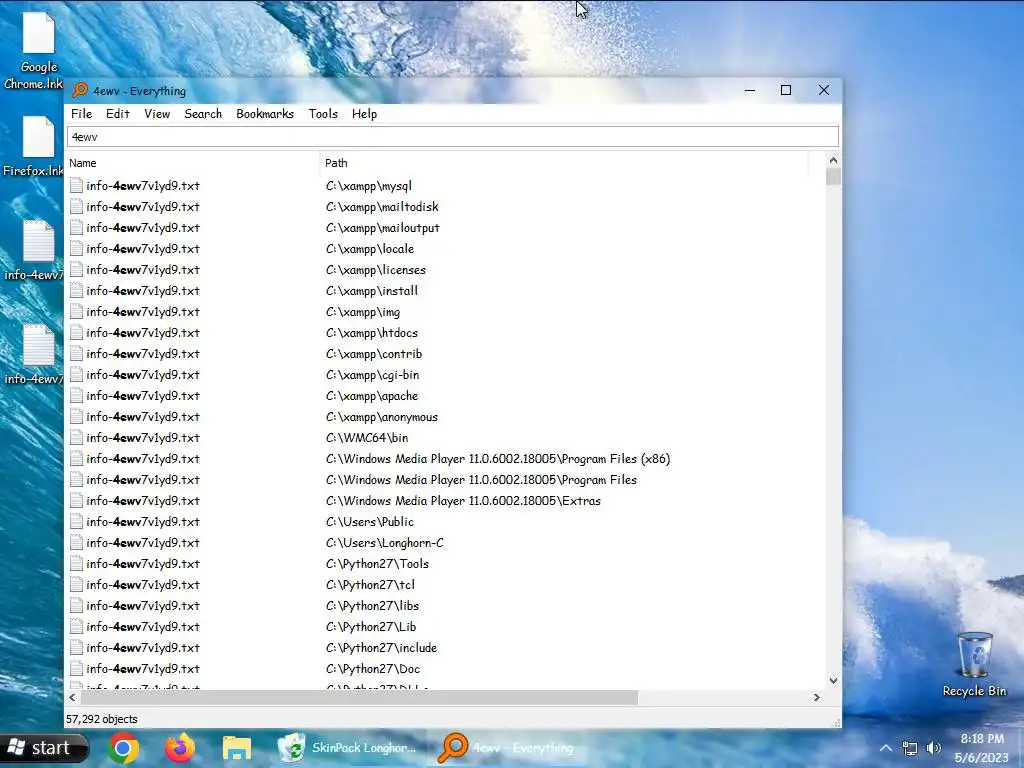Click the 57,292 objects status bar text
This screenshot has width=1024, height=768.
pyautogui.click(x=102, y=719)
